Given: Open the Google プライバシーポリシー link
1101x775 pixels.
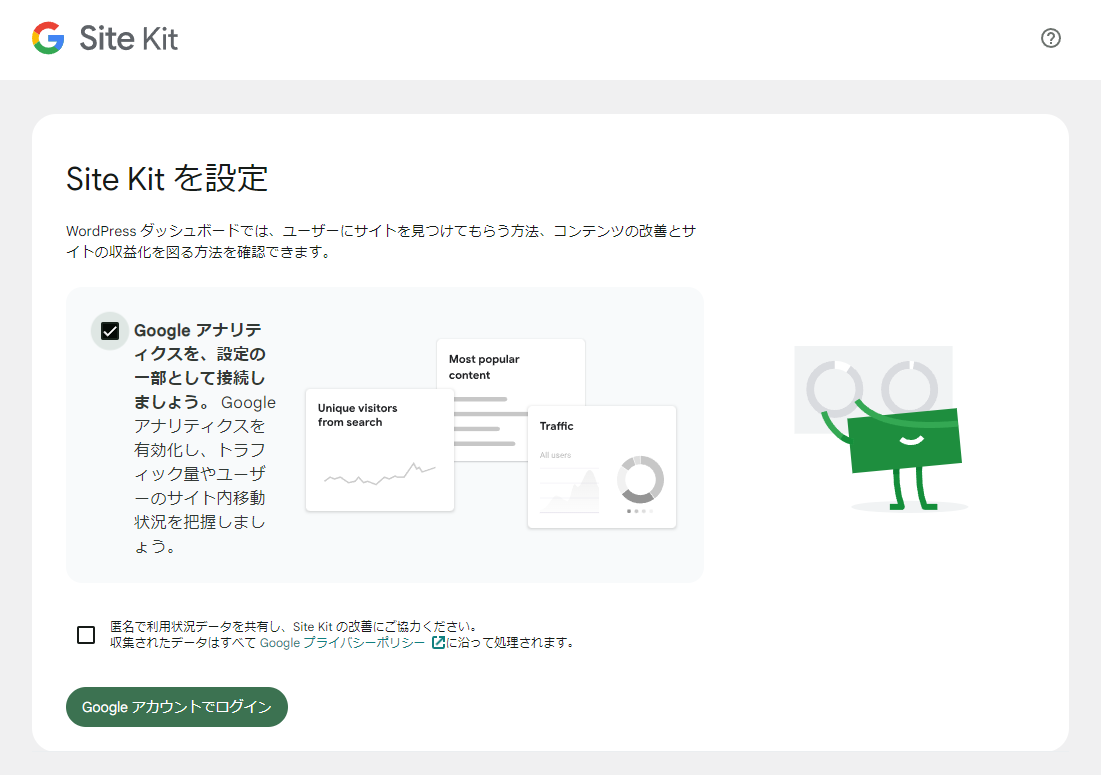Looking at the screenshot, I should click(x=342, y=643).
